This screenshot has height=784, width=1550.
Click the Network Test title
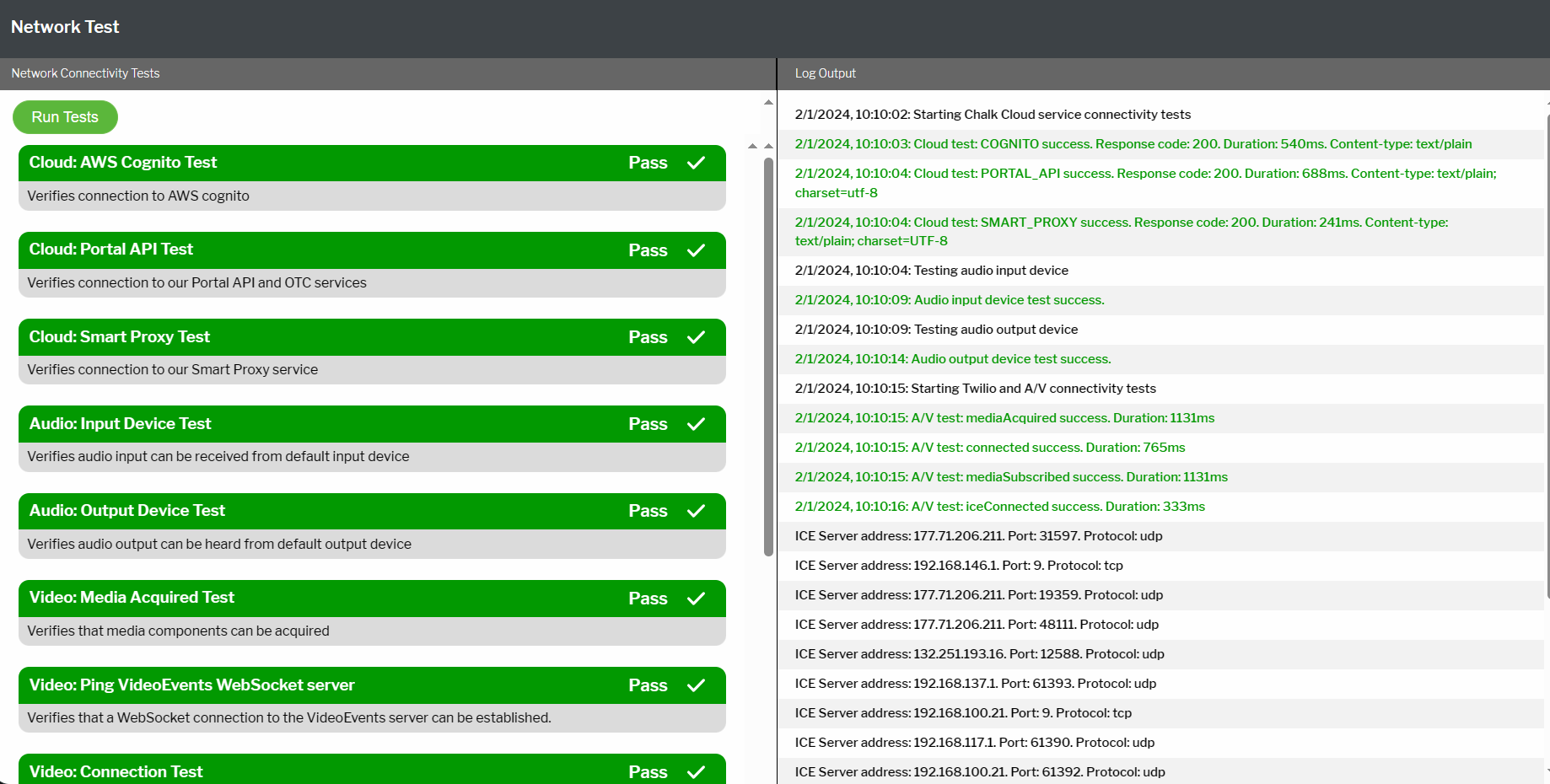[x=65, y=27]
